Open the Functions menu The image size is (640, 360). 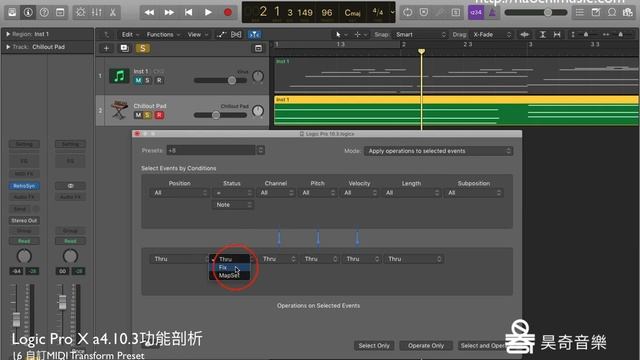tap(163, 35)
